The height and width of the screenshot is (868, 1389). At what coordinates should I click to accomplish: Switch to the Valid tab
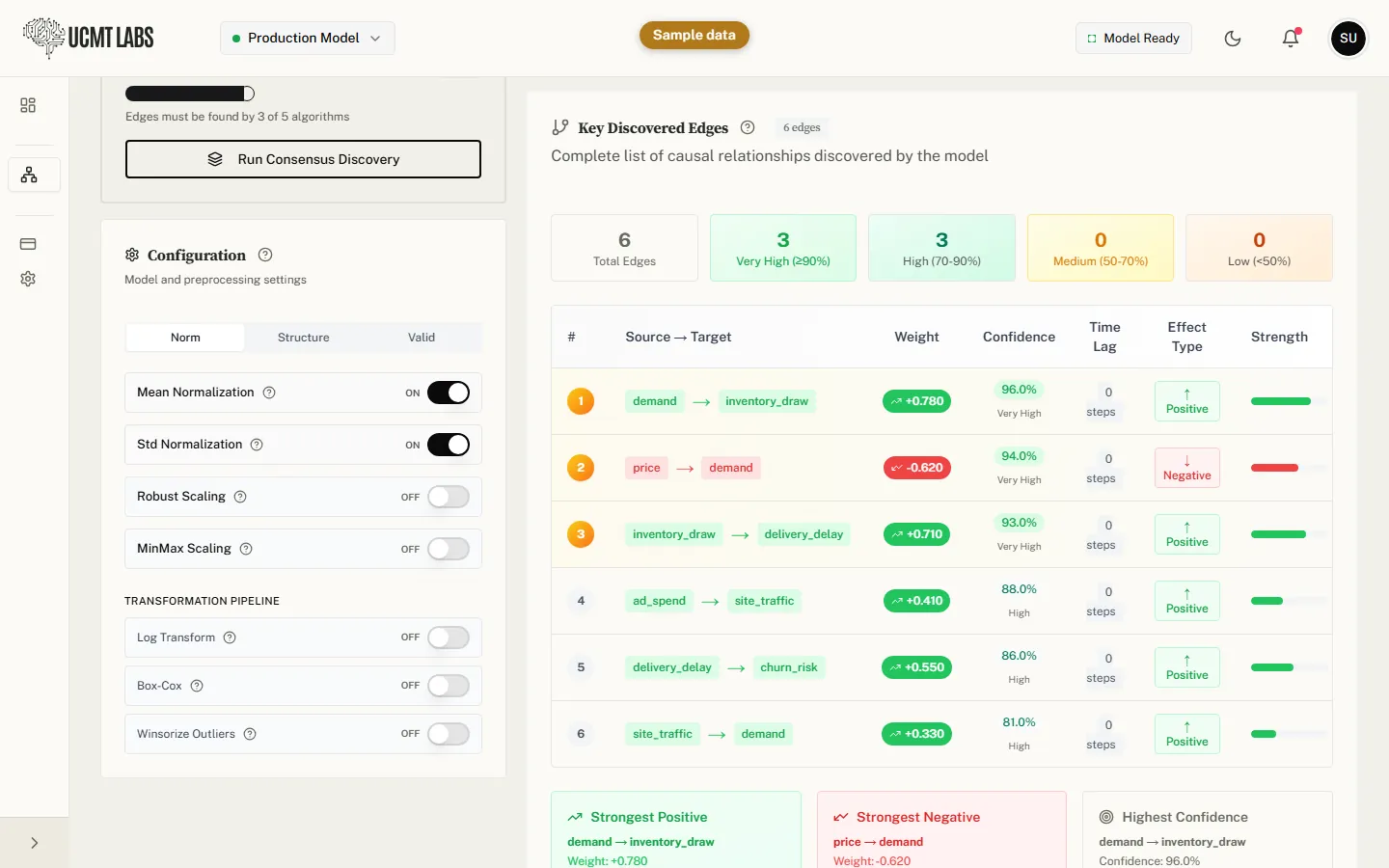[422, 338]
